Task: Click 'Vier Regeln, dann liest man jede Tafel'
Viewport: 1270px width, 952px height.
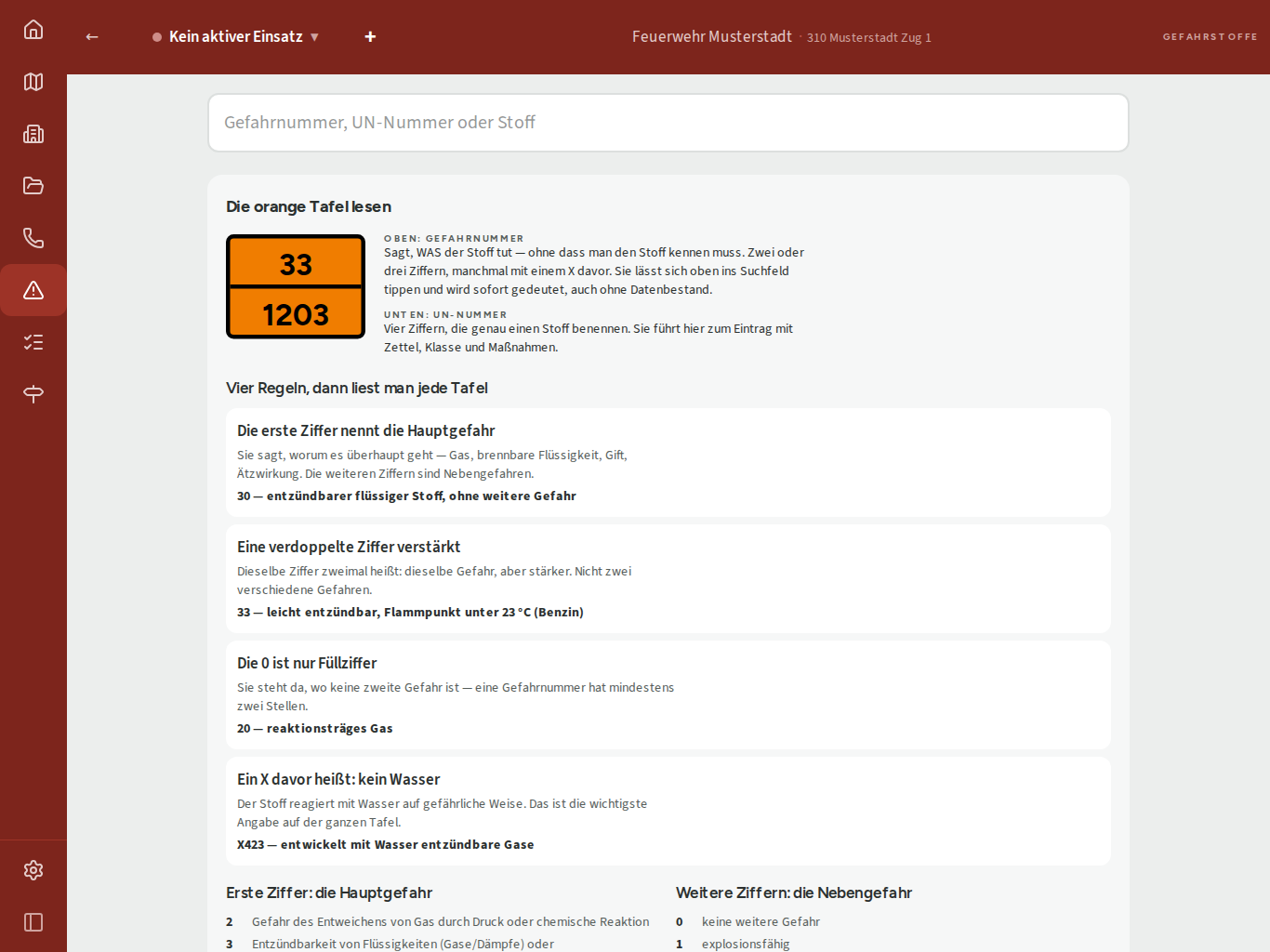Action: point(357,388)
